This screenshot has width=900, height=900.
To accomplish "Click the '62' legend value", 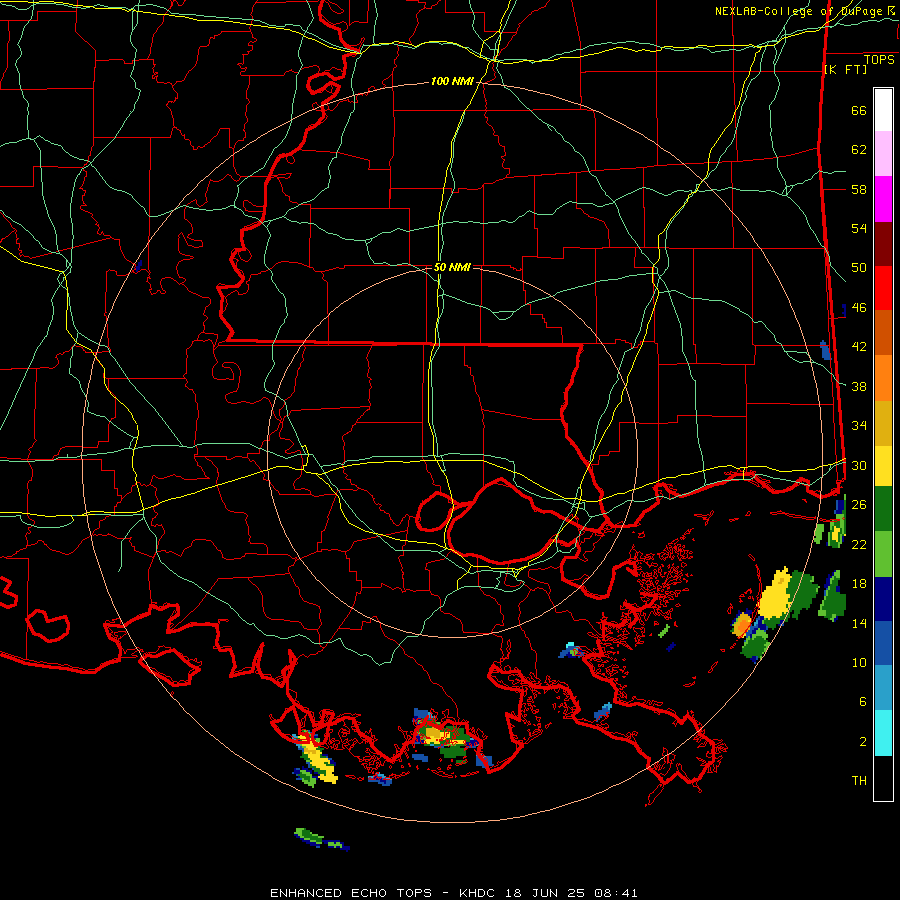I will coord(859,150).
